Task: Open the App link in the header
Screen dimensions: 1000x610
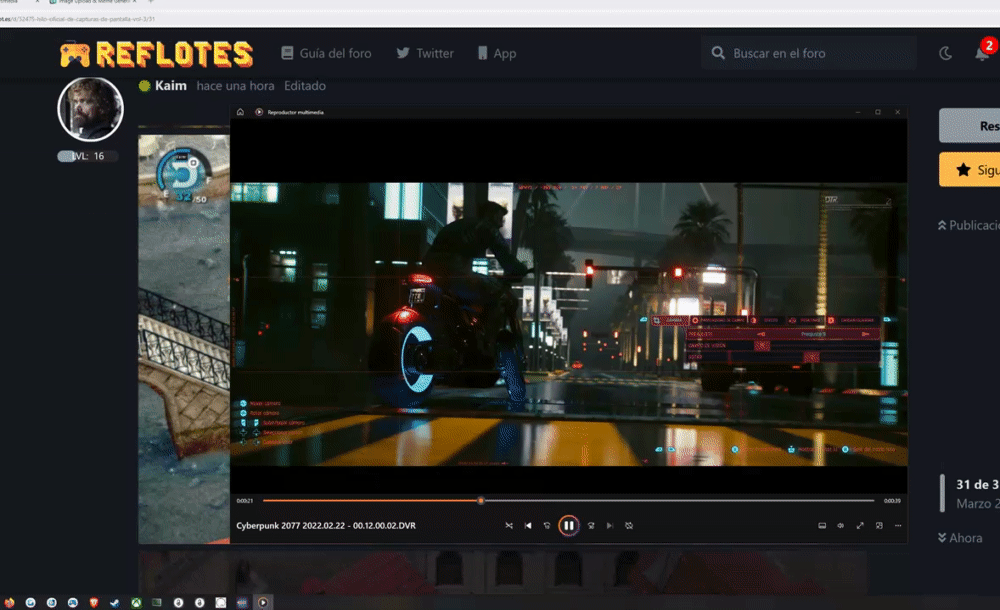Action: [x=497, y=54]
